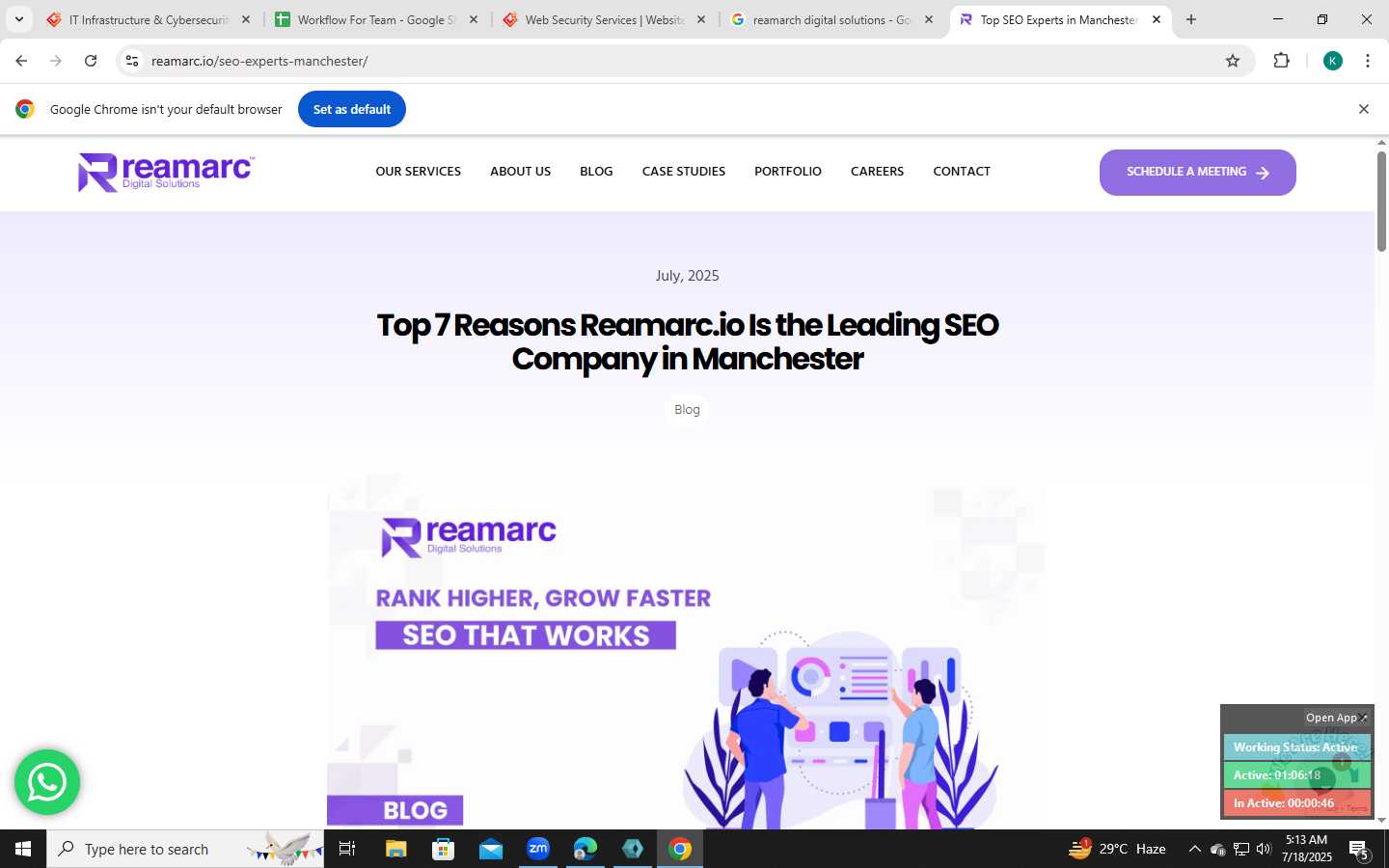Open the OUR SERVICES menu item
This screenshot has width=1389, height=868.
tap(419, 172)
